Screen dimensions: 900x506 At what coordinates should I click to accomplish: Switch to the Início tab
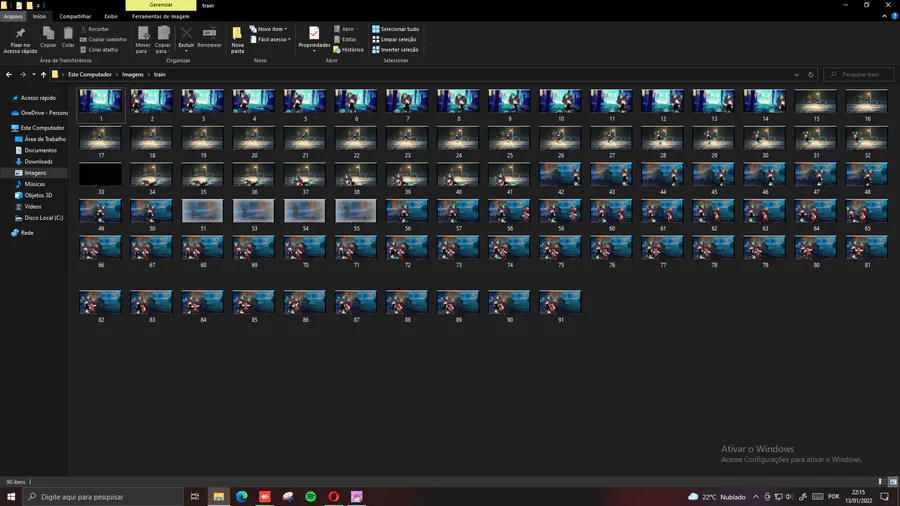(x=39, y=16)
